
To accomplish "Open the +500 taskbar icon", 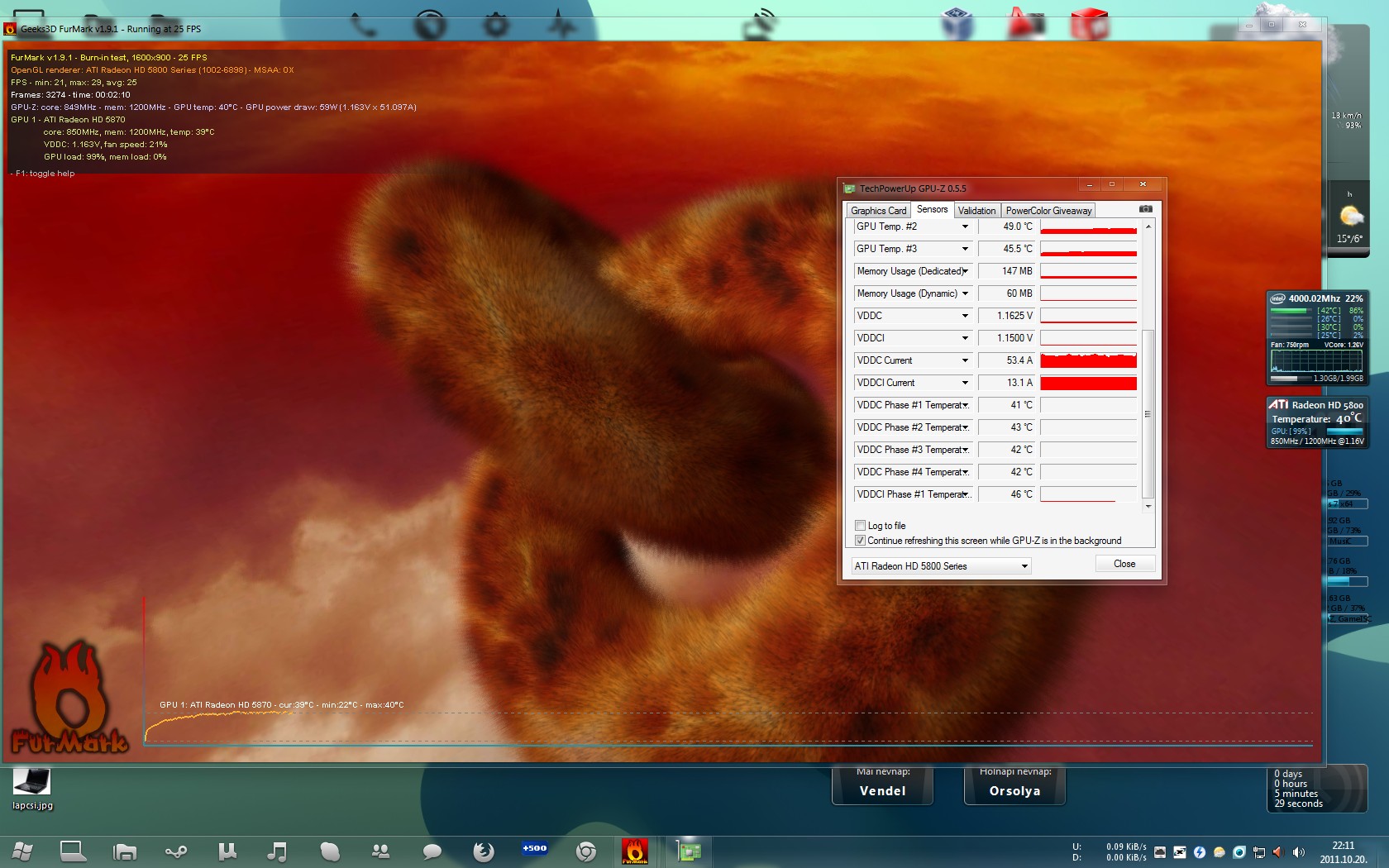I will pos(534,848).
